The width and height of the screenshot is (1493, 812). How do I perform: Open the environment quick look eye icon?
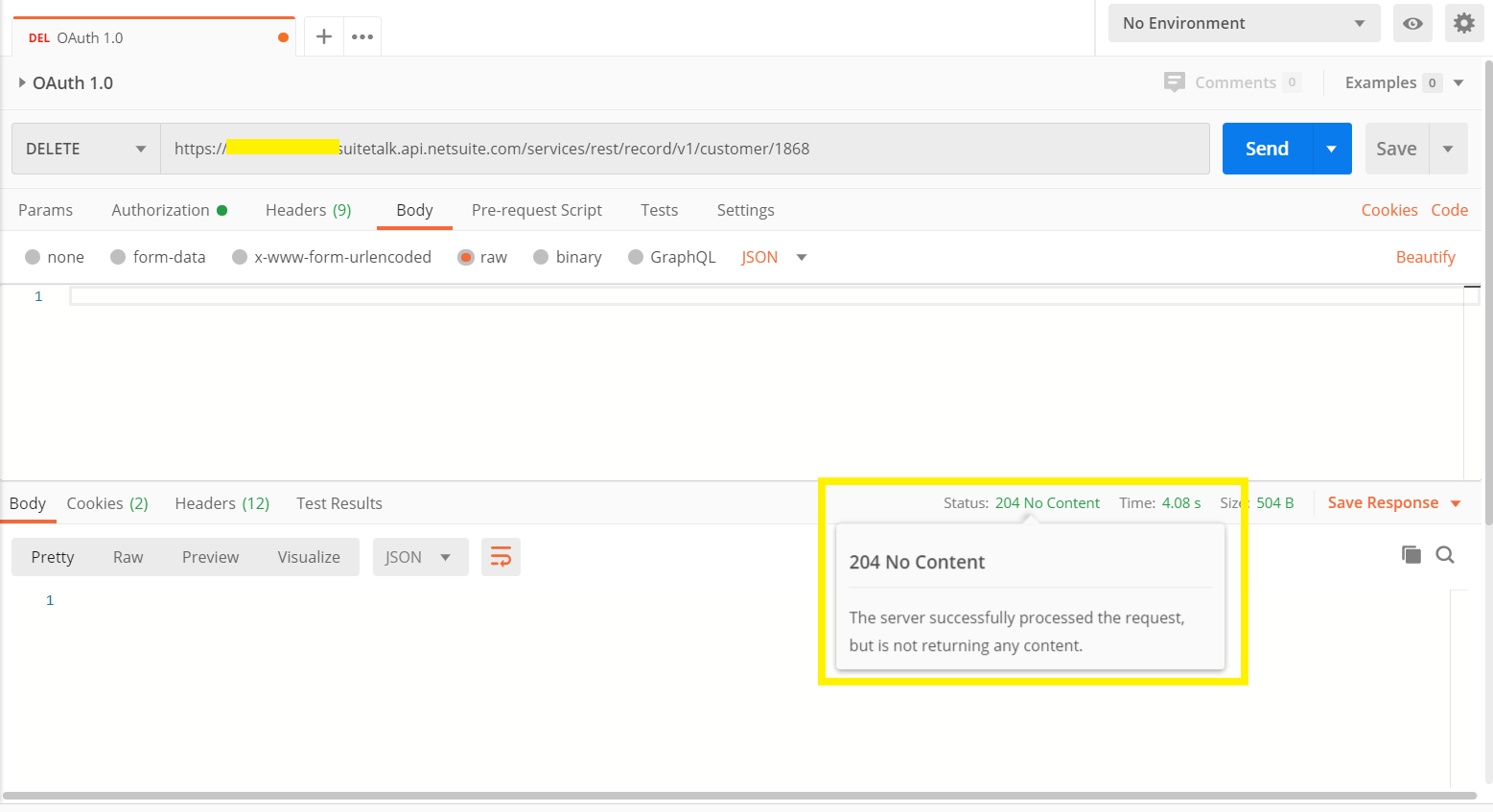pos(1411,23)
